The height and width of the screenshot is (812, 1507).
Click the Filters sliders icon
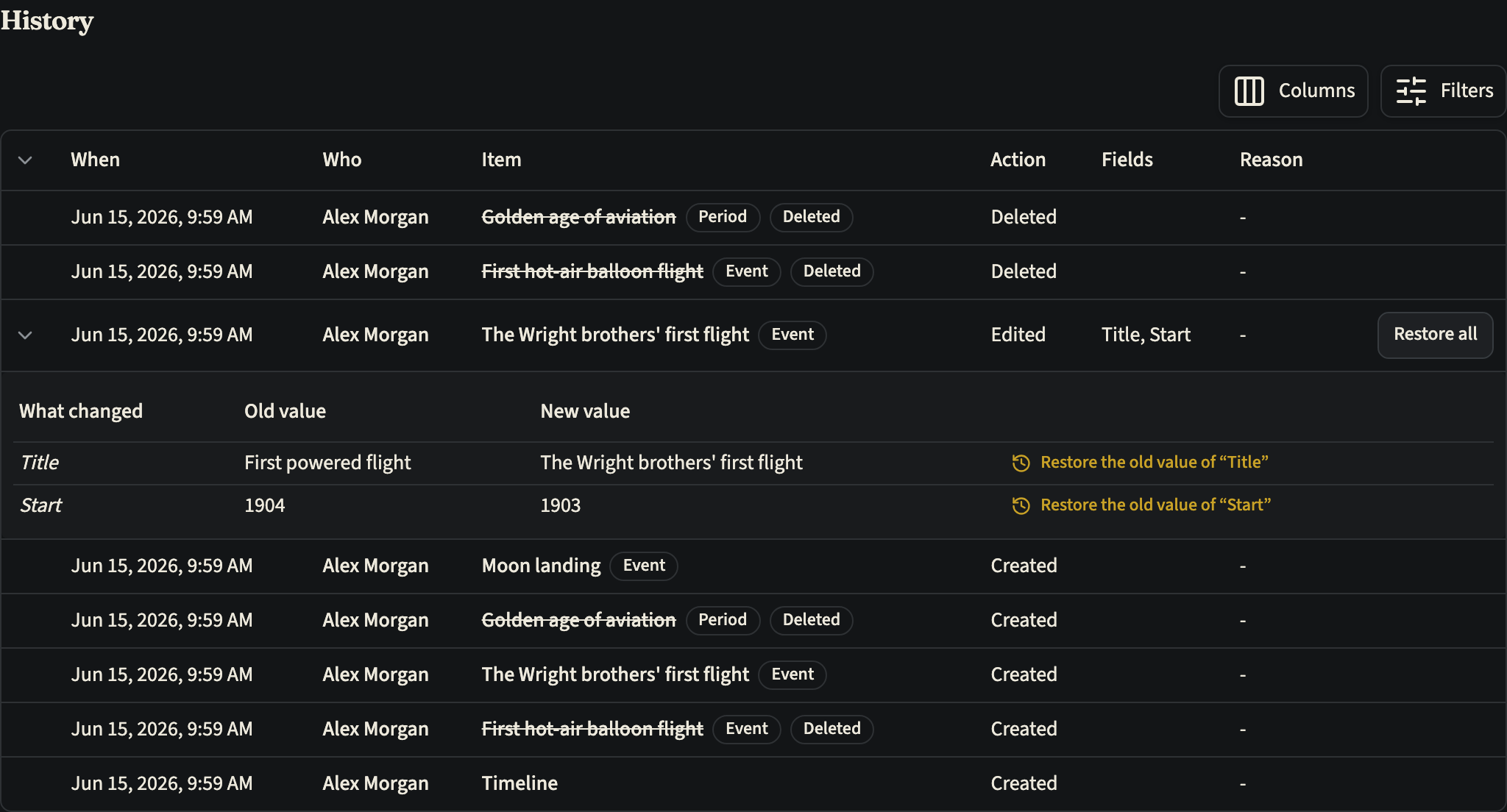coord(1411,91)
